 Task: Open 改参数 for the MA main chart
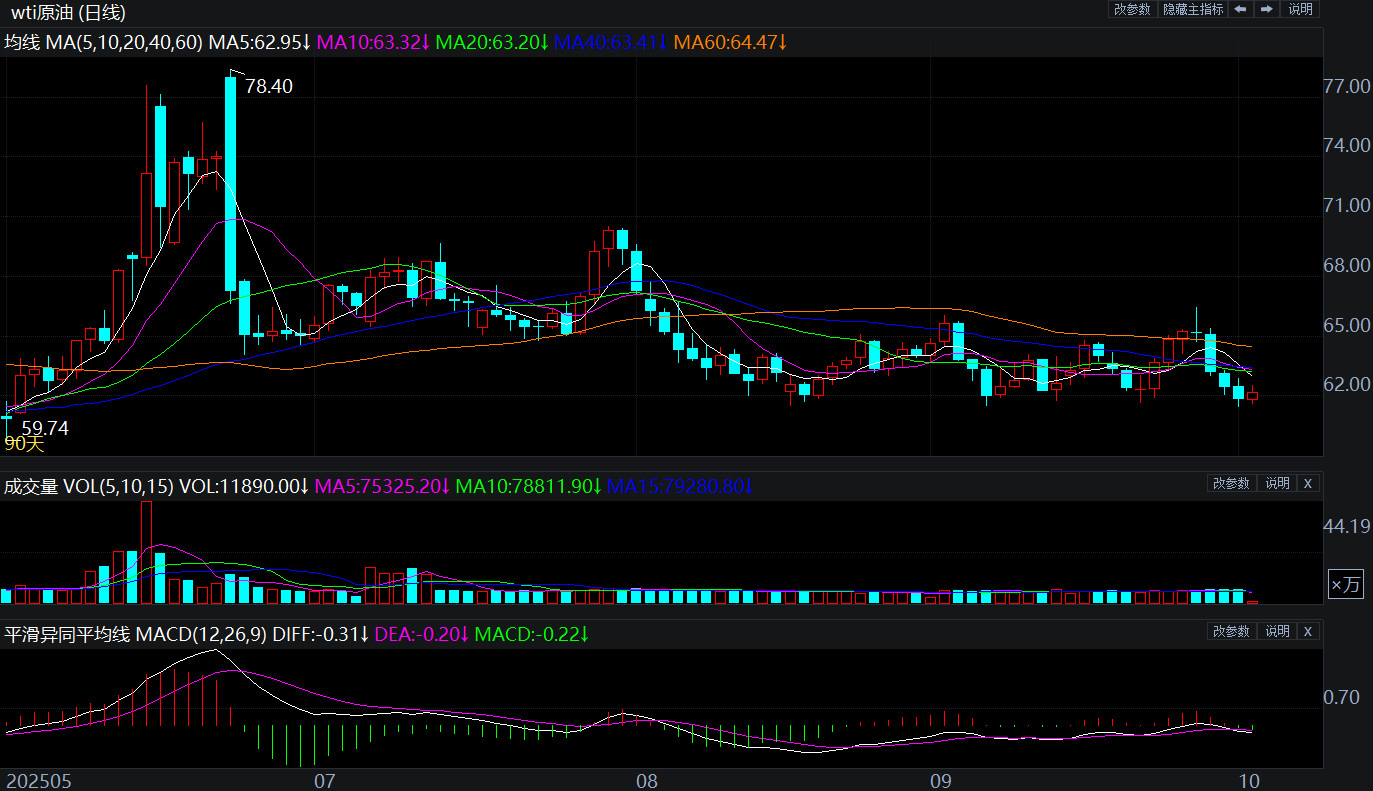(1132, 9)
